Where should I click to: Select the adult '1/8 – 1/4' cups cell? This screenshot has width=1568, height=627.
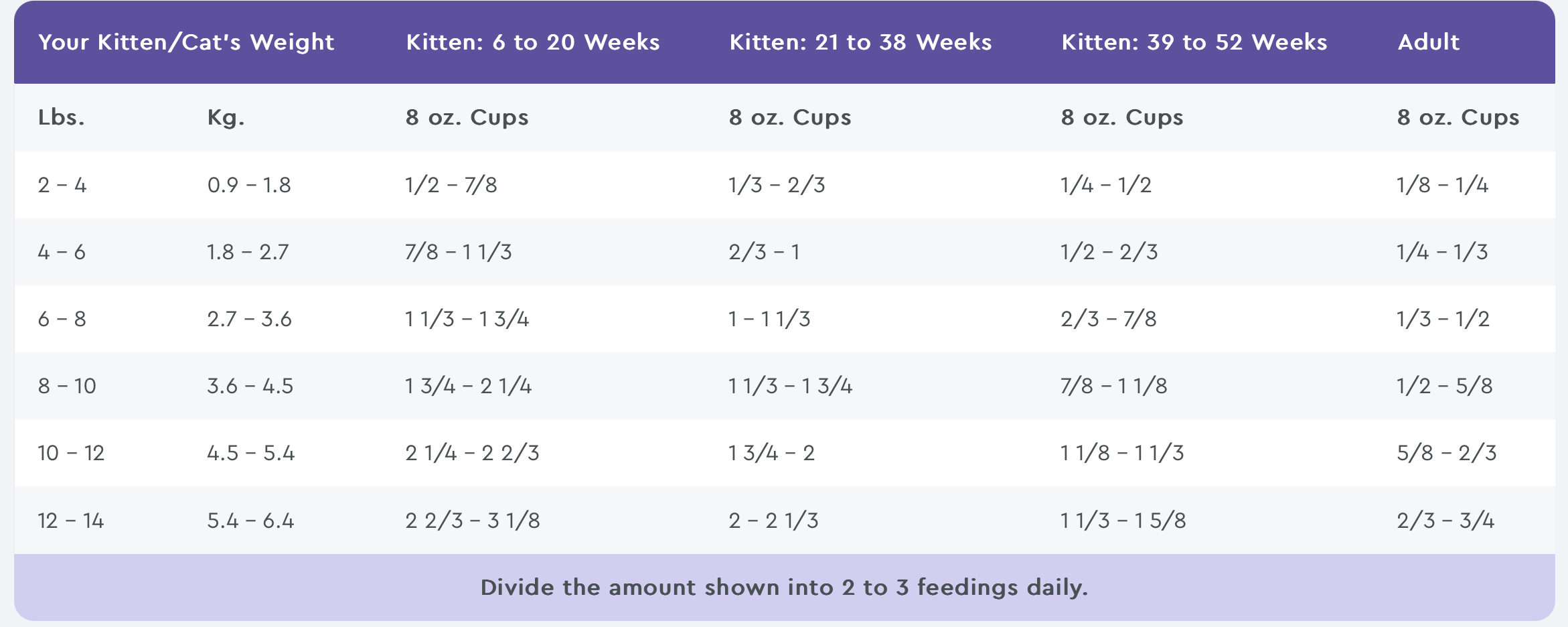pyautogui.click(x=1442, y=185)
